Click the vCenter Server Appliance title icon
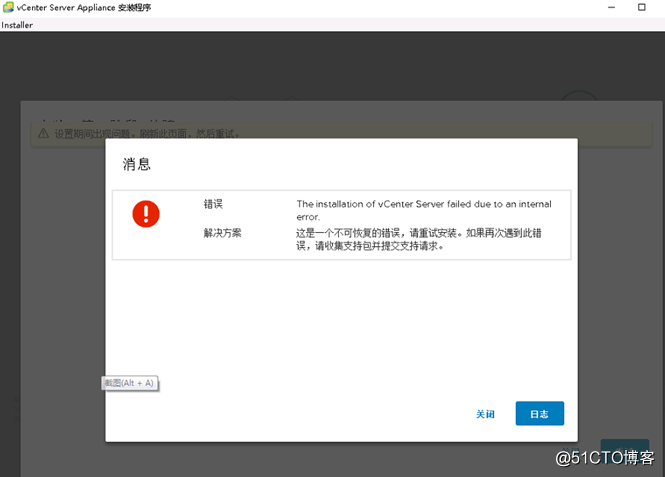 tap(8, 7)
